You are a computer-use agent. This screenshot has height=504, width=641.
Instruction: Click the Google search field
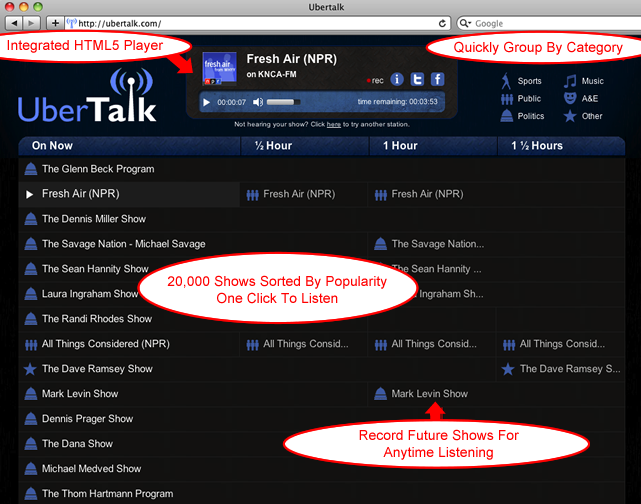pyautogui.click(x=550, y=24)
